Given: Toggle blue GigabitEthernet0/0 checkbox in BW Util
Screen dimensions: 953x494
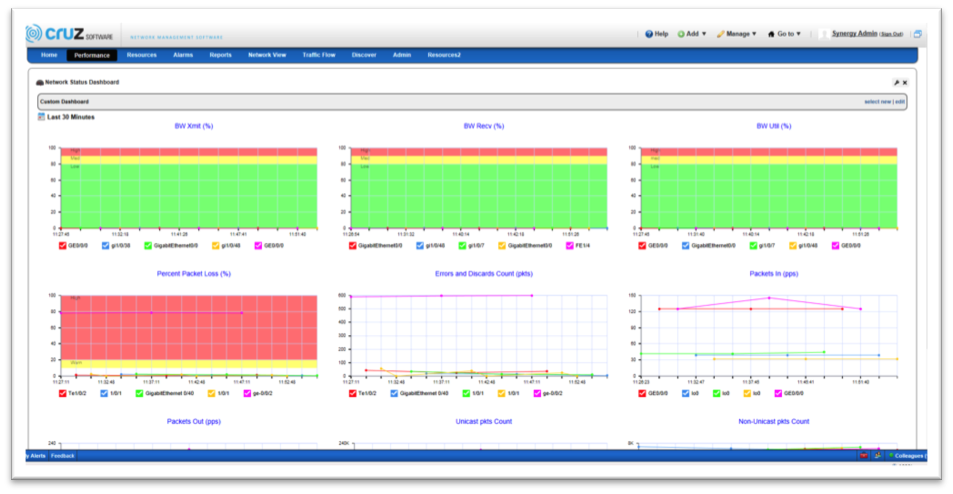Looking at the screenshot, I should 686,245.
